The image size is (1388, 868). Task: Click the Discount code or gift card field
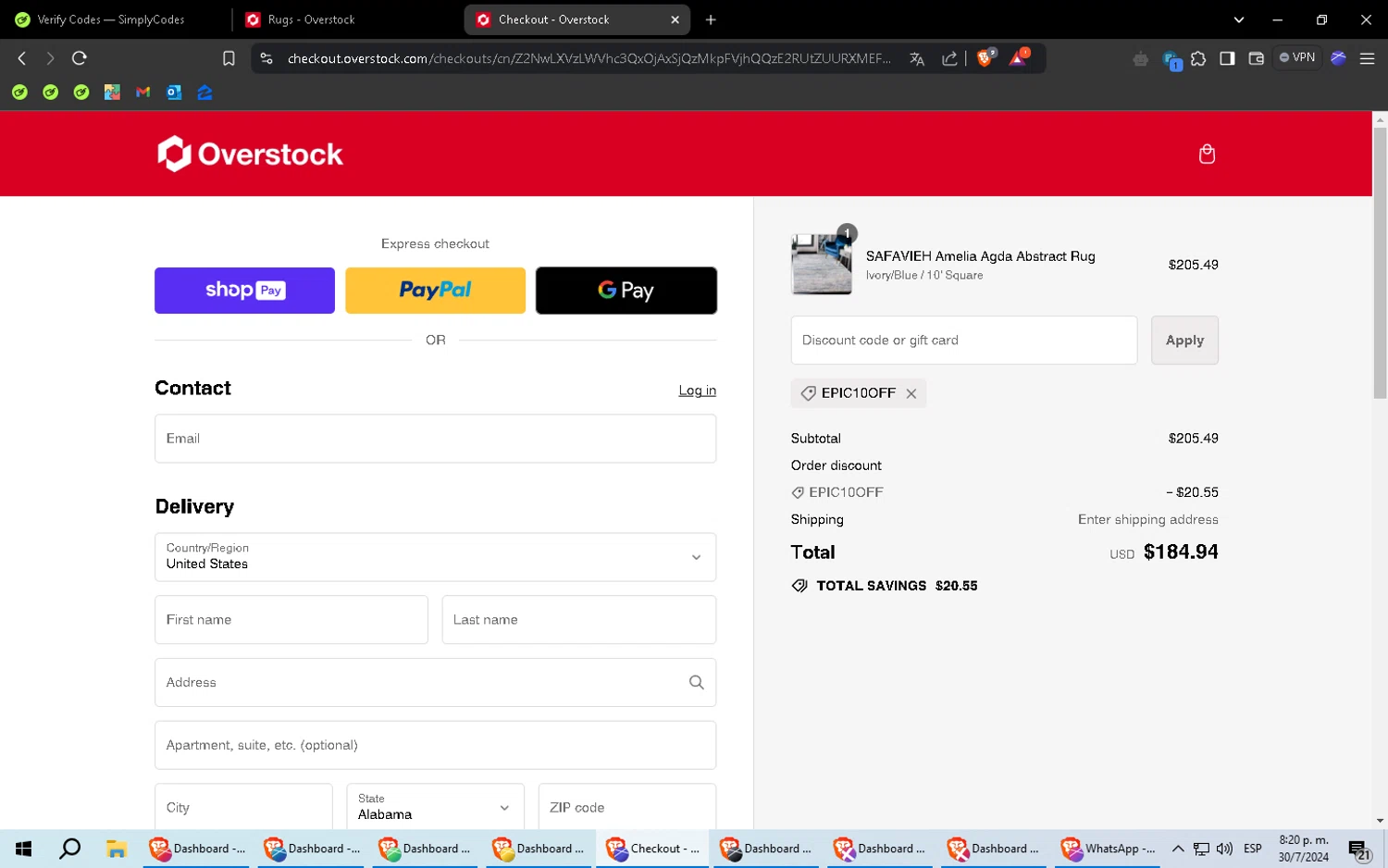coord(964,341)
